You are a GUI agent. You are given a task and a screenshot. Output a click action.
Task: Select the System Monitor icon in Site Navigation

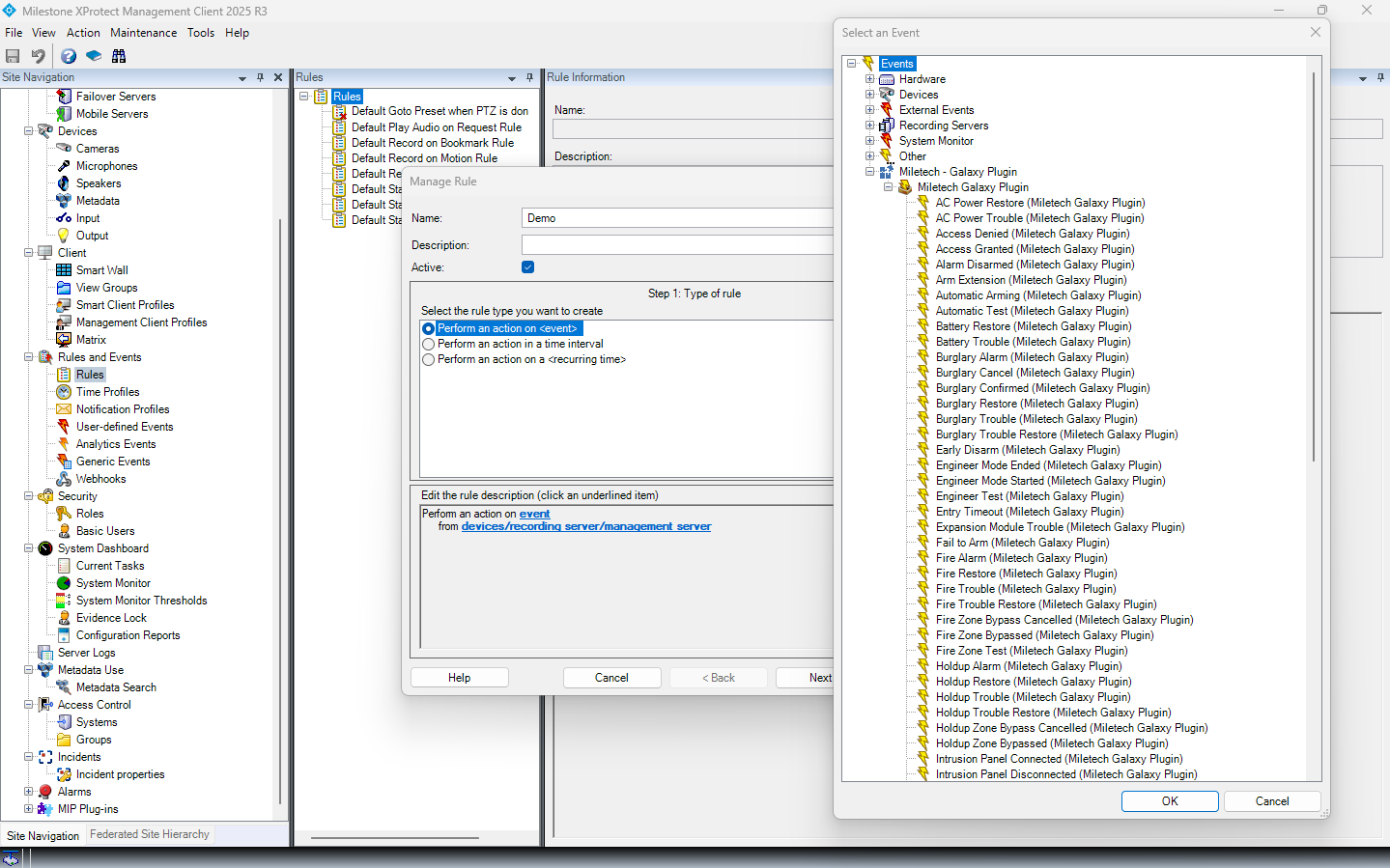(64, 583)
